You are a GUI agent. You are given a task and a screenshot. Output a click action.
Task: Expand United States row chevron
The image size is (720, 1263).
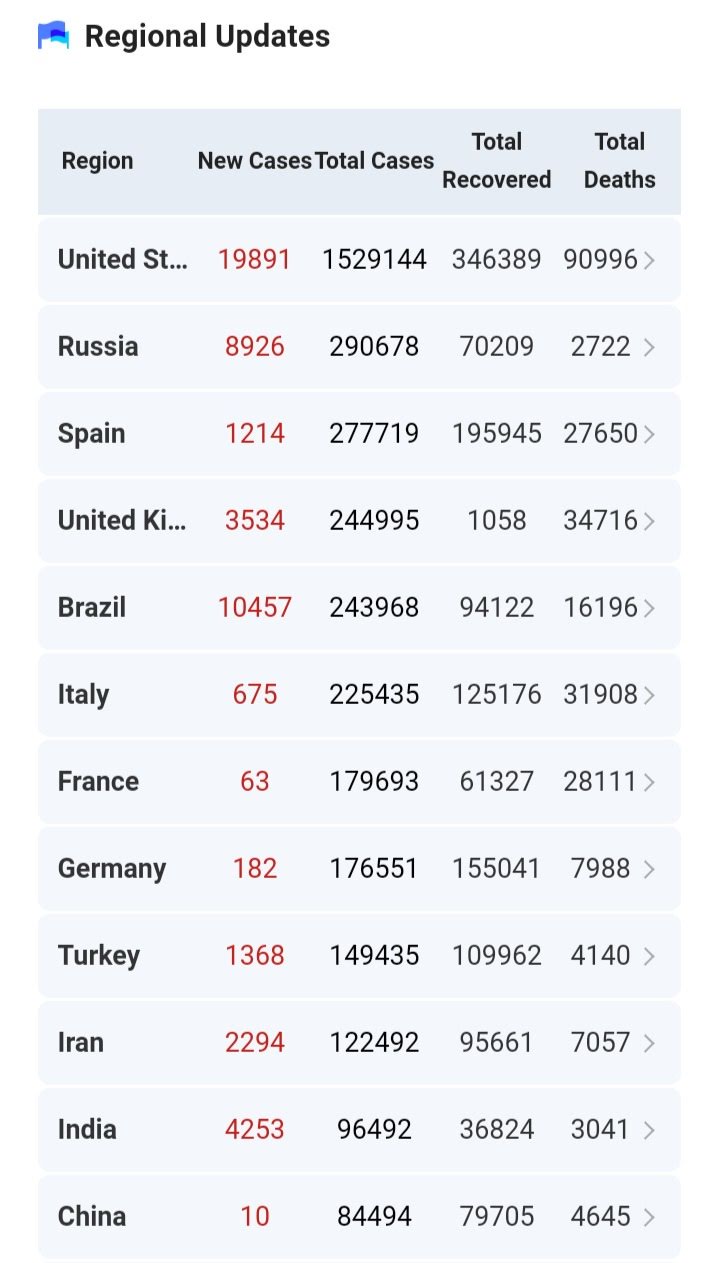pos(649,260)
